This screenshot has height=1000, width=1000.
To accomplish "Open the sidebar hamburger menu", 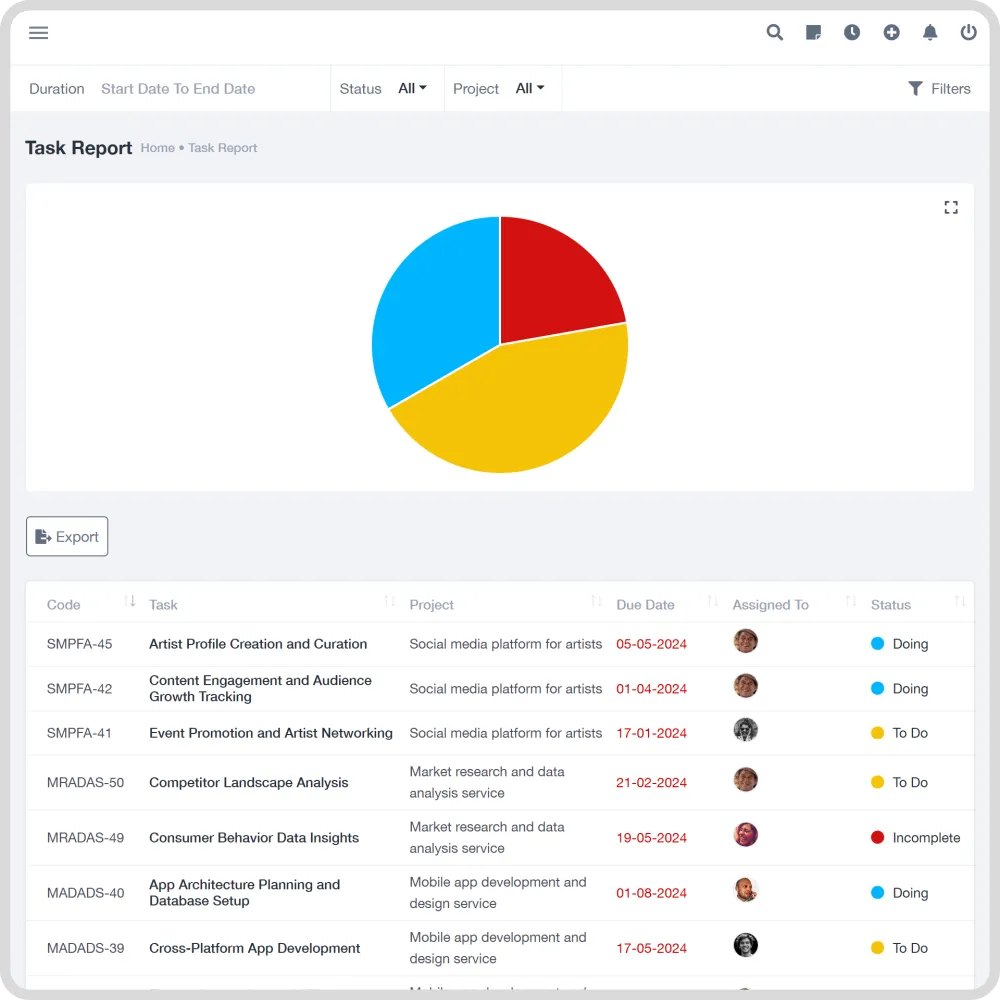I will pyautogui.click(x=38, y=32).
